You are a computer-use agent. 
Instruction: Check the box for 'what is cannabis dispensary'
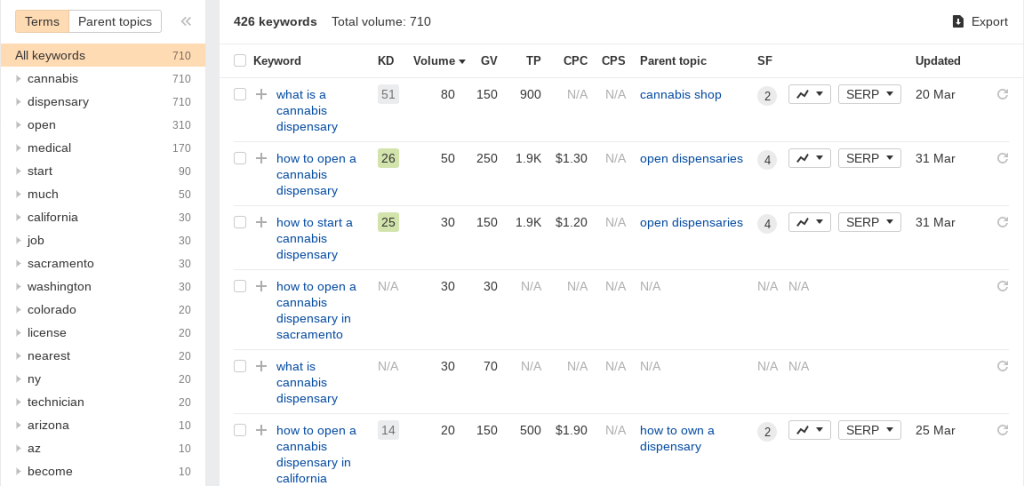pyautogui.click(x=240, y=366)
